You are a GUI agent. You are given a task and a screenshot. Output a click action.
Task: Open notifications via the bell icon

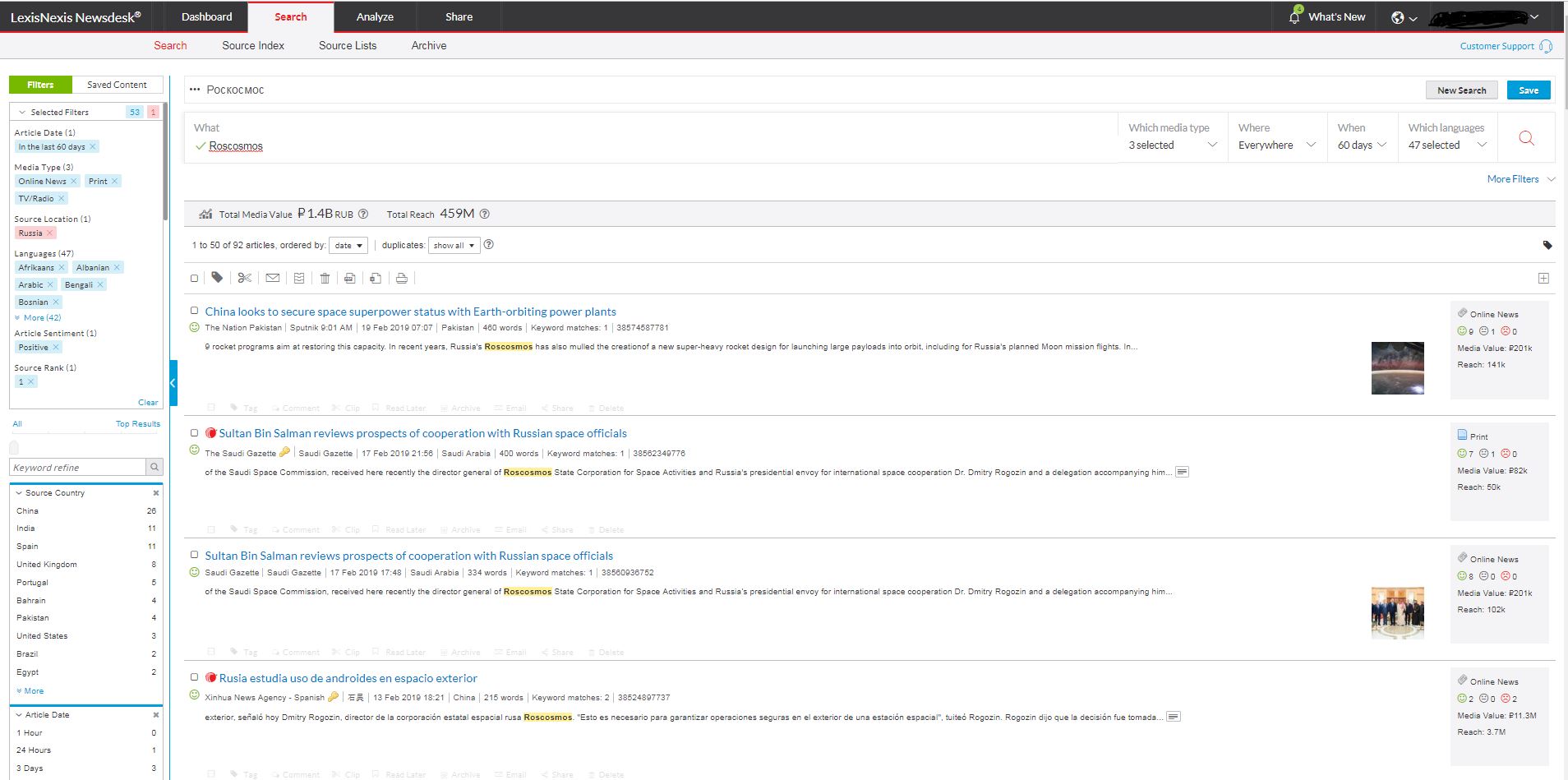pos(1294,16)
